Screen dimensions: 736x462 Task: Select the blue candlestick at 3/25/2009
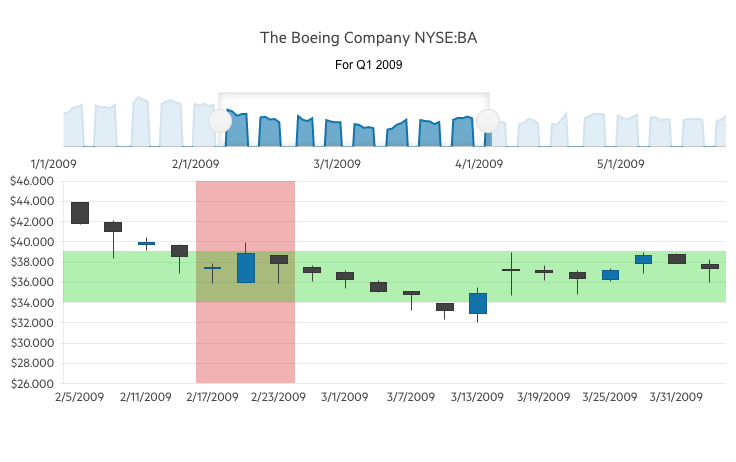610,274
